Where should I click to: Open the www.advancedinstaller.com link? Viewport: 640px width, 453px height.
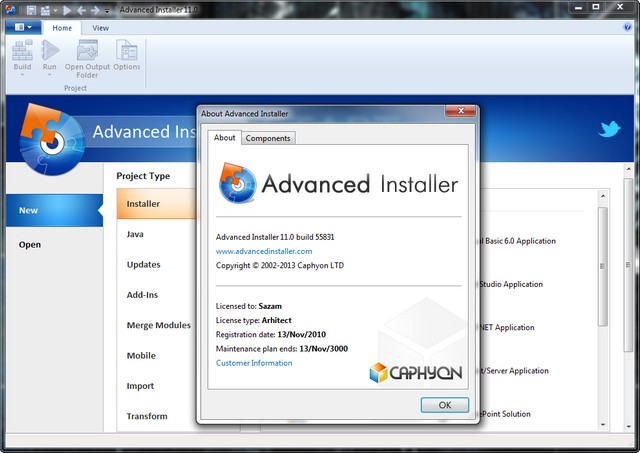(264, 251)
